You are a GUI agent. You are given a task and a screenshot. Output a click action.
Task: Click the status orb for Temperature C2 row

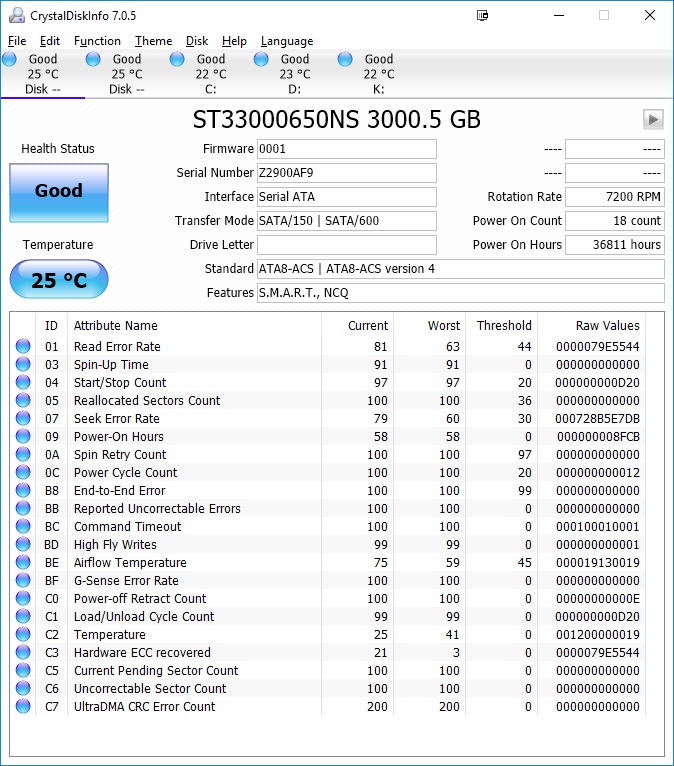(23, 635)
